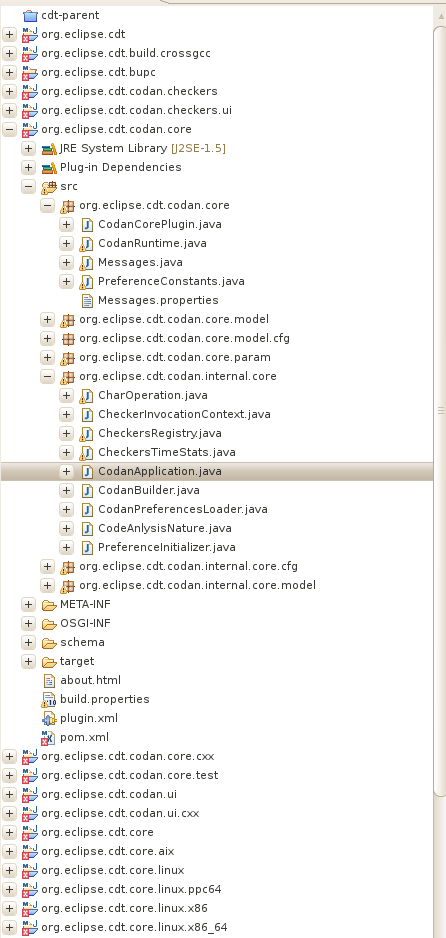Collapse the org.eclipse.cdt.codan.core project node
Image resolution: width=446 pixels, height=938 pixels.
coord(10,130)
